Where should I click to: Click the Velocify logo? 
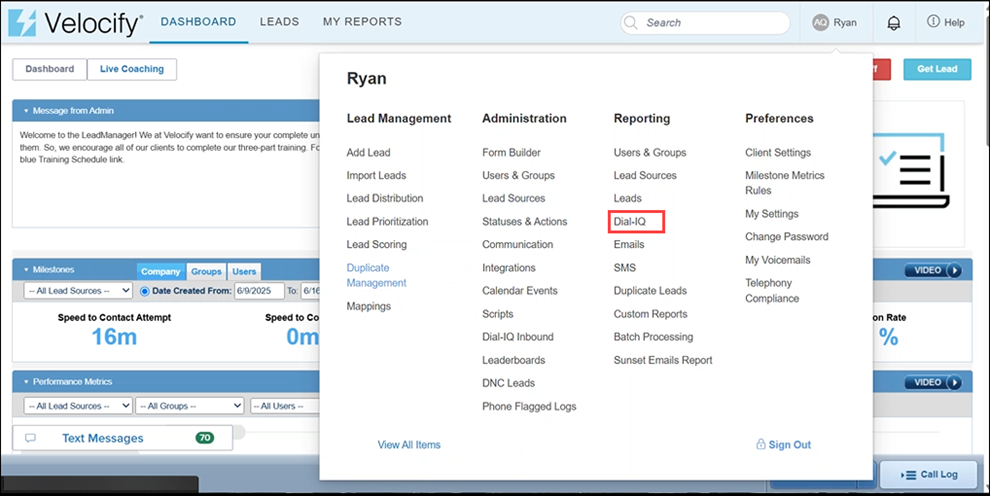pyautogui.click(x=75, y=23)
